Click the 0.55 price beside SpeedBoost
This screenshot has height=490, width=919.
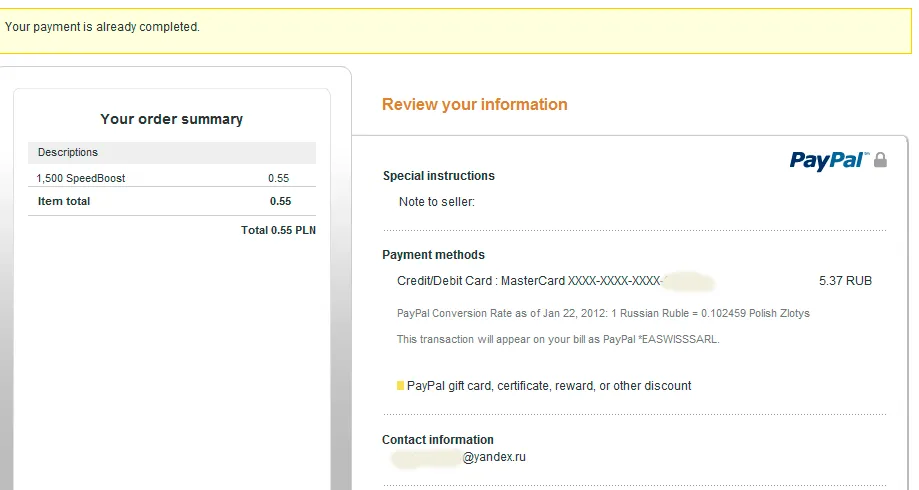[x=278, y=178]
